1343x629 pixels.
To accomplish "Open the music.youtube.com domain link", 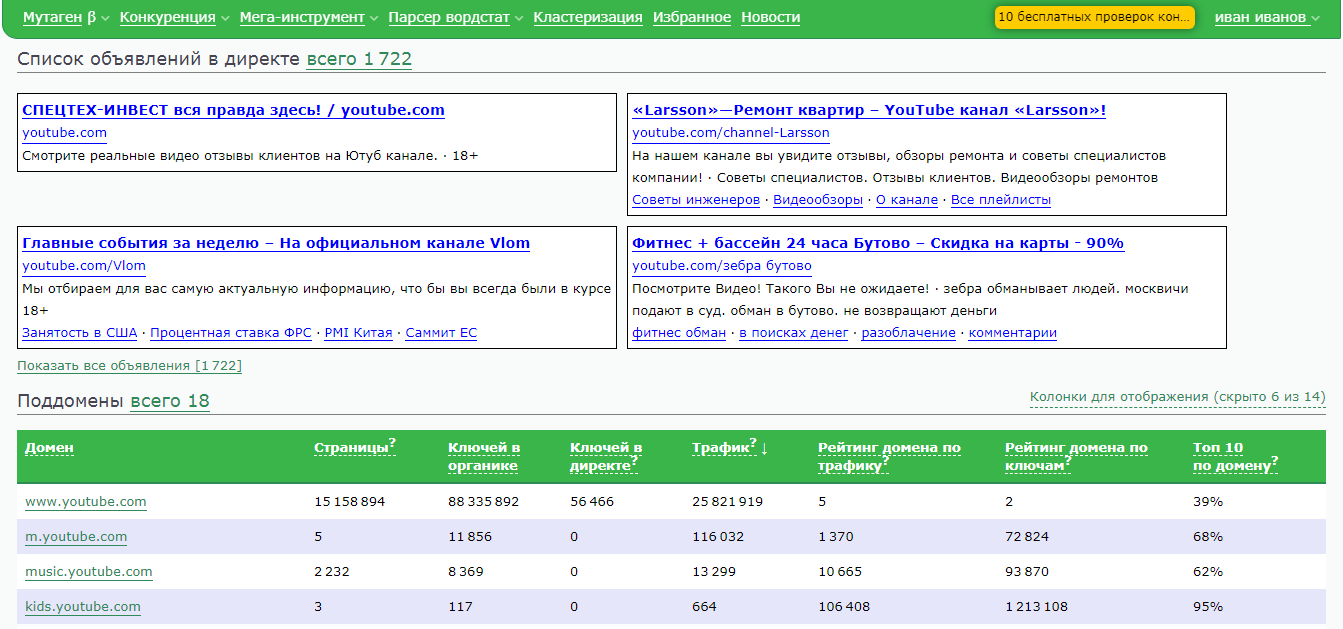I will (89, 572).
